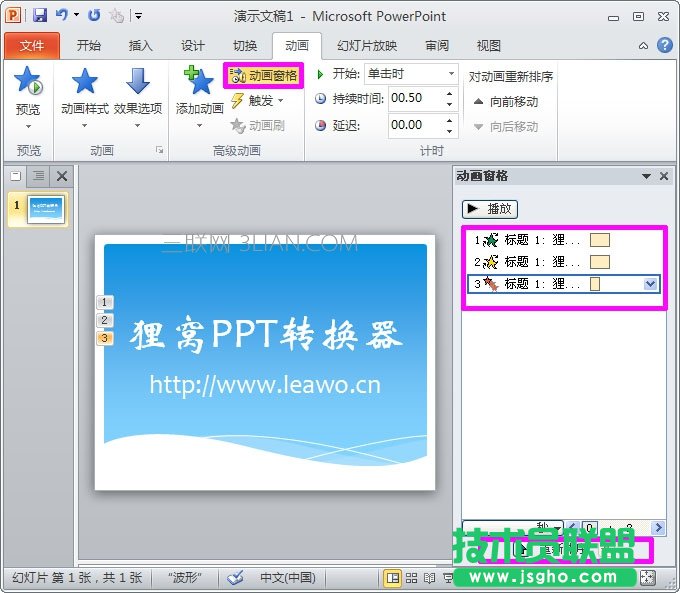Click 中文(中国) language in status bar
680x593 pixels.
(288, 577)
